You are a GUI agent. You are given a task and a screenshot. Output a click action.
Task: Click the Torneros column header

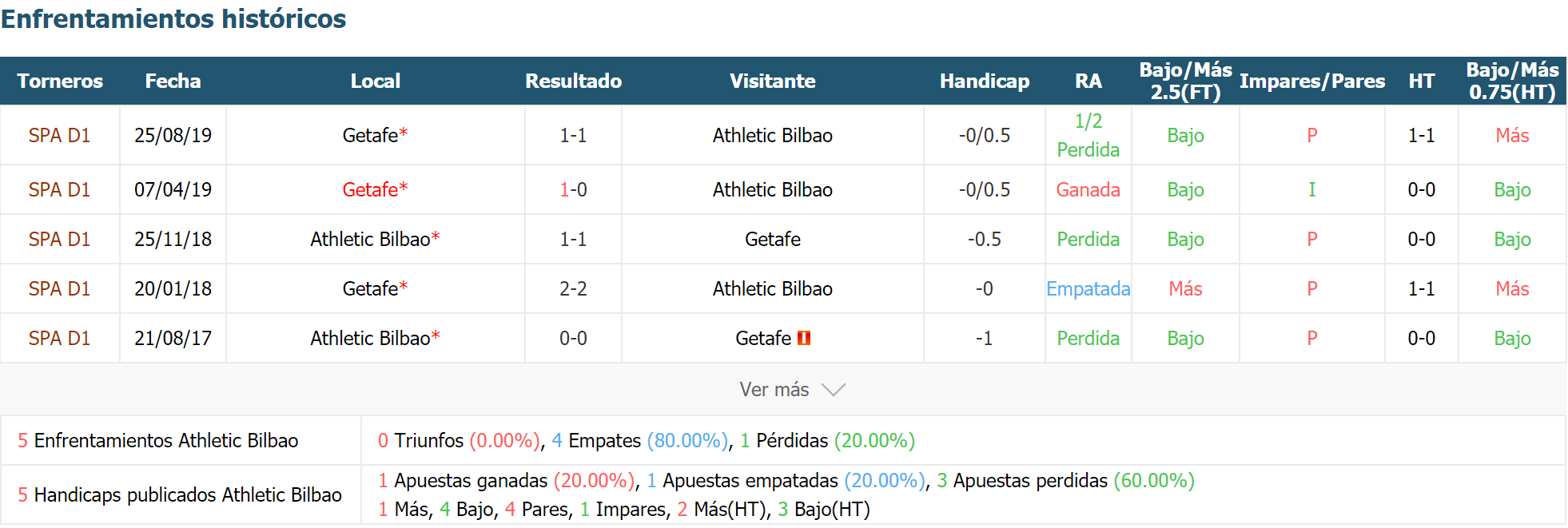point(60,81)
